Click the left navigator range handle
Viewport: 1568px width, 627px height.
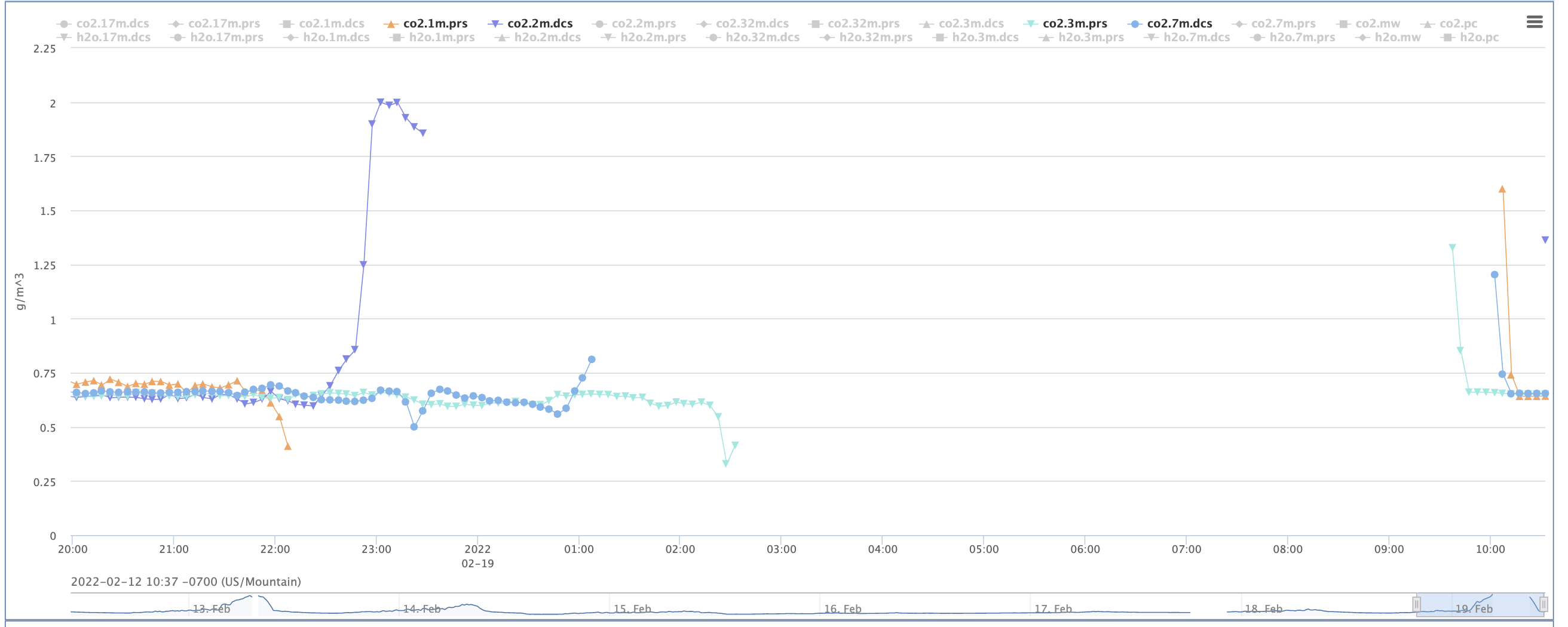pyautogui.click(x=1416, y=604)
